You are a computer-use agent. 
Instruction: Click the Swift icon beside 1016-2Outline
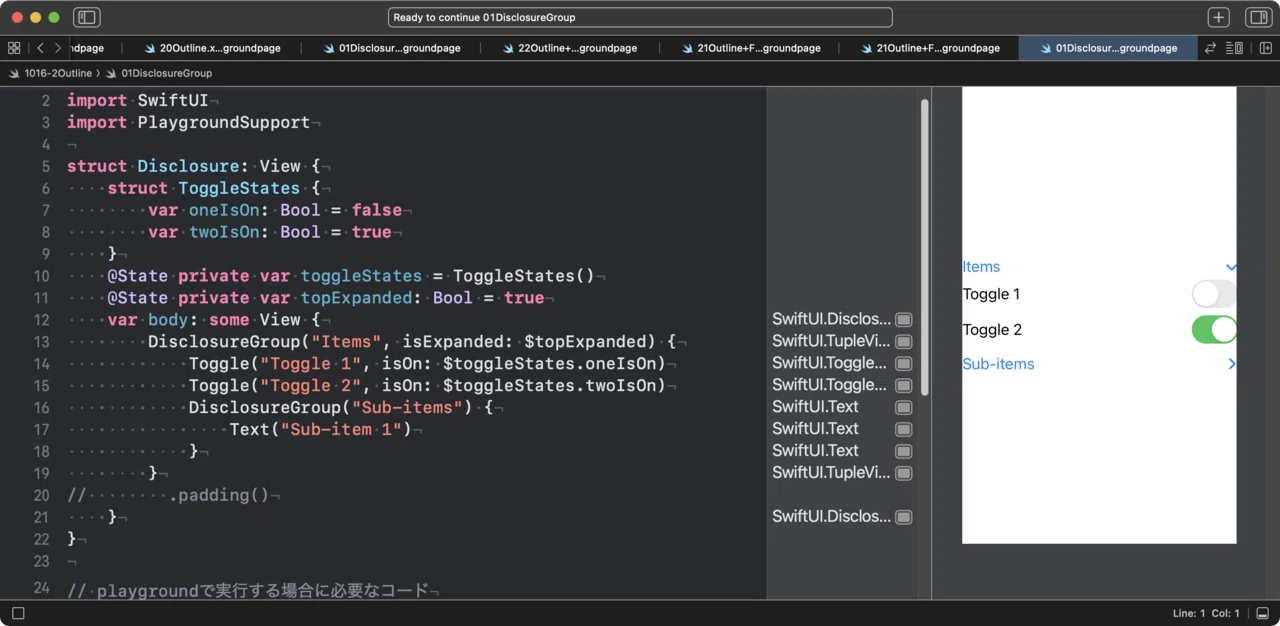14,73
